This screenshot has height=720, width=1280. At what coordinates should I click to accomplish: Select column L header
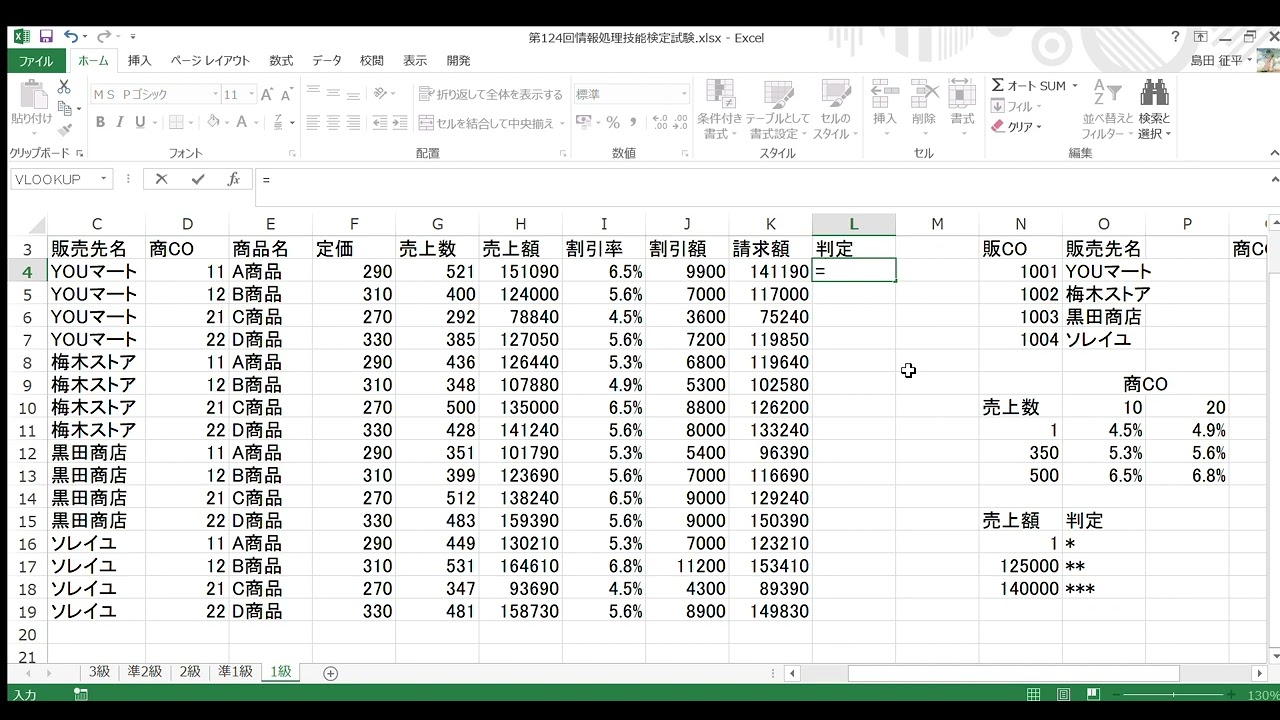pos(853,224)
